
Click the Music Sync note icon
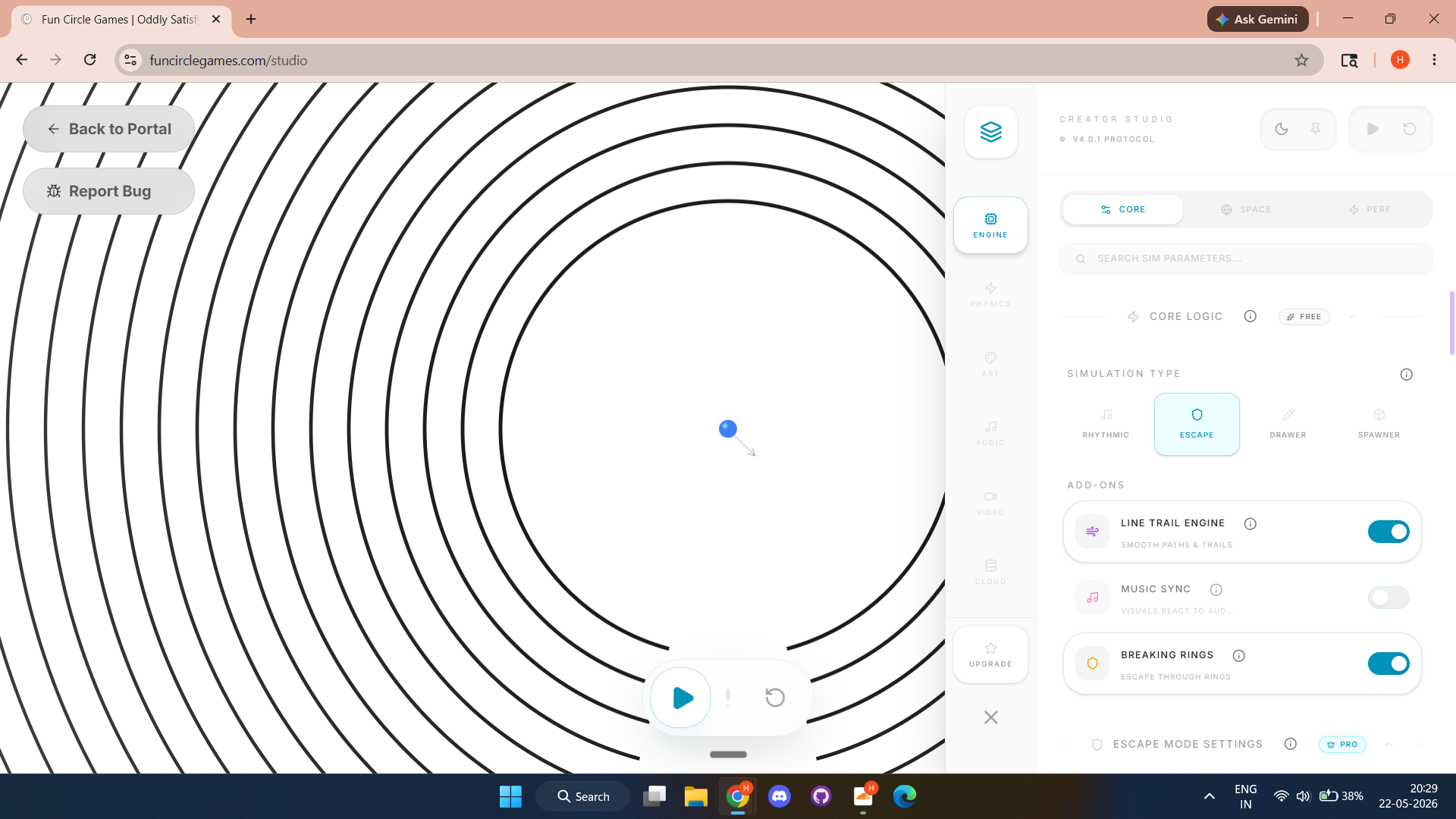coord(1092,598)
